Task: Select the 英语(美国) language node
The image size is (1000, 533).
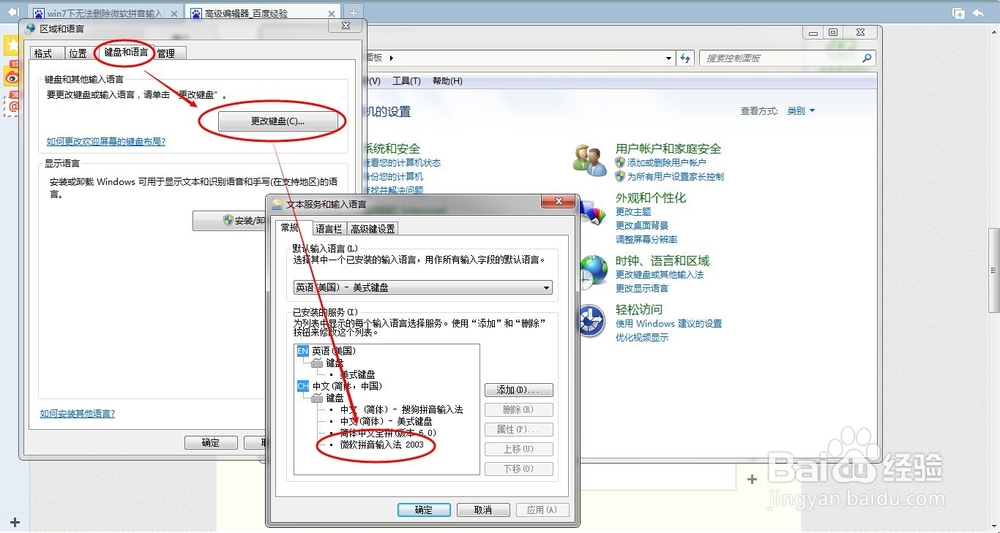Action: click(334, 351)
